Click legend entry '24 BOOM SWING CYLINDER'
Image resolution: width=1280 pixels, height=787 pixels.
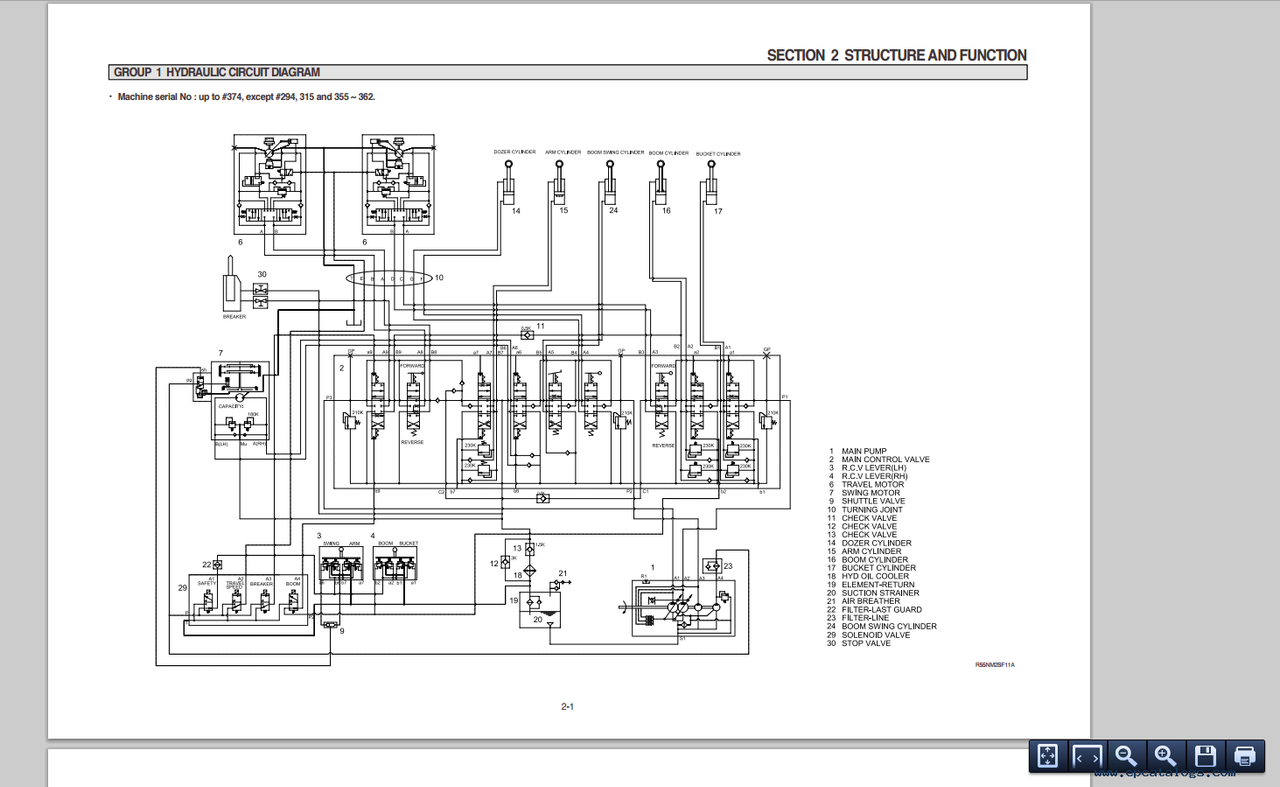pos(882,626)
